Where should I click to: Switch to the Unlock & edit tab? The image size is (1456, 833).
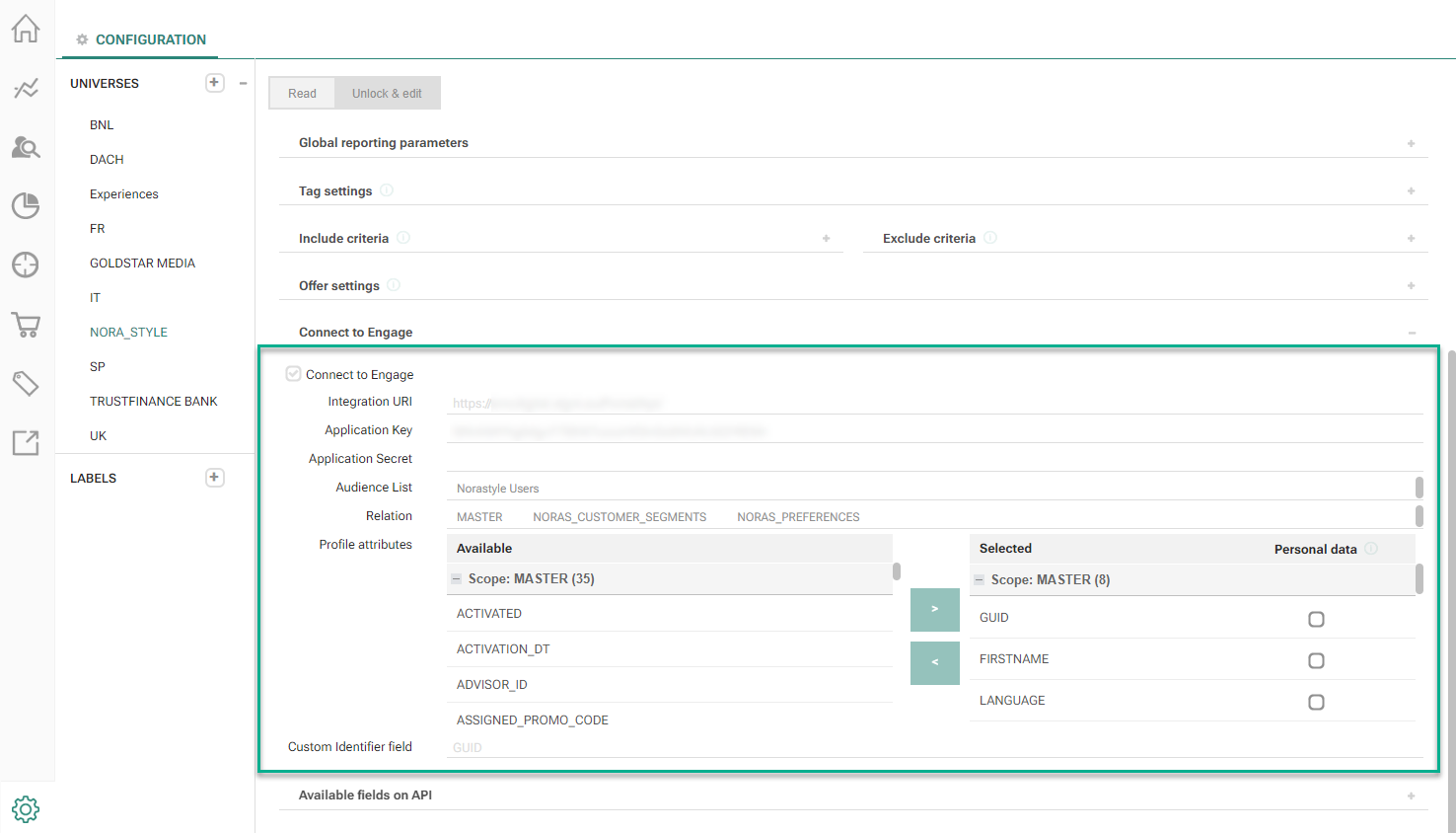coord(387,94)
